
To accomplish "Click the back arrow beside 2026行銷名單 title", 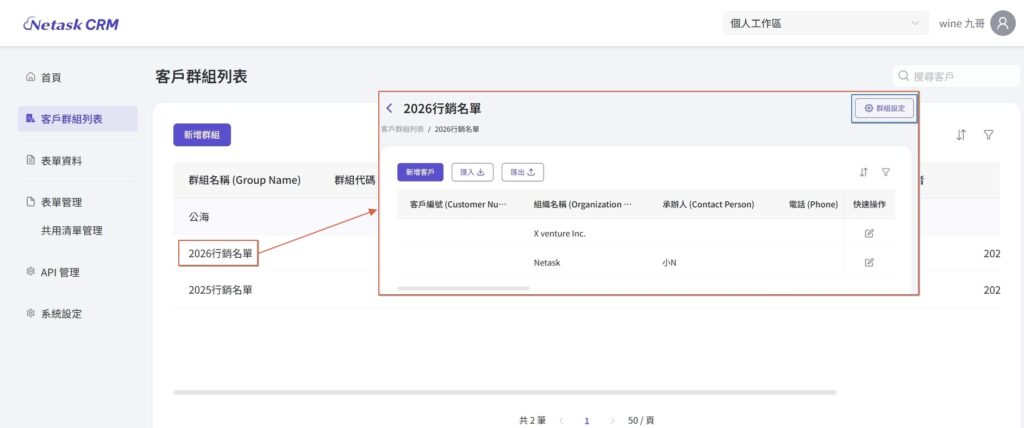I will 389,108.
